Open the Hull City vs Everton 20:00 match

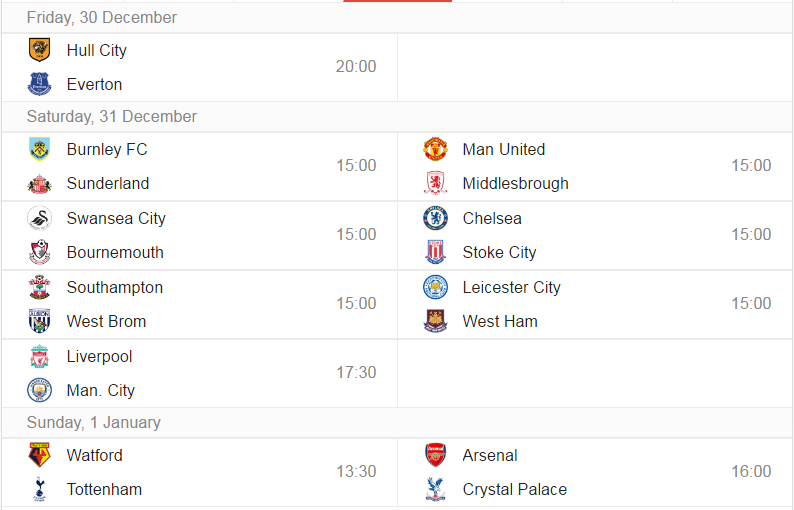[x=200, y=67]
